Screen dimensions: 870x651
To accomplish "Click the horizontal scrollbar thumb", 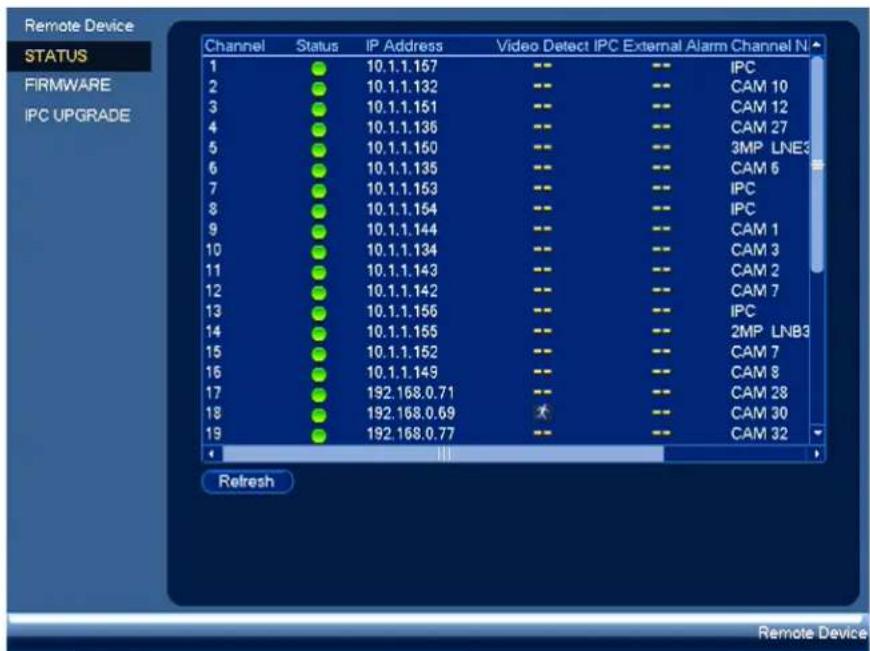I will click(443, 454).
